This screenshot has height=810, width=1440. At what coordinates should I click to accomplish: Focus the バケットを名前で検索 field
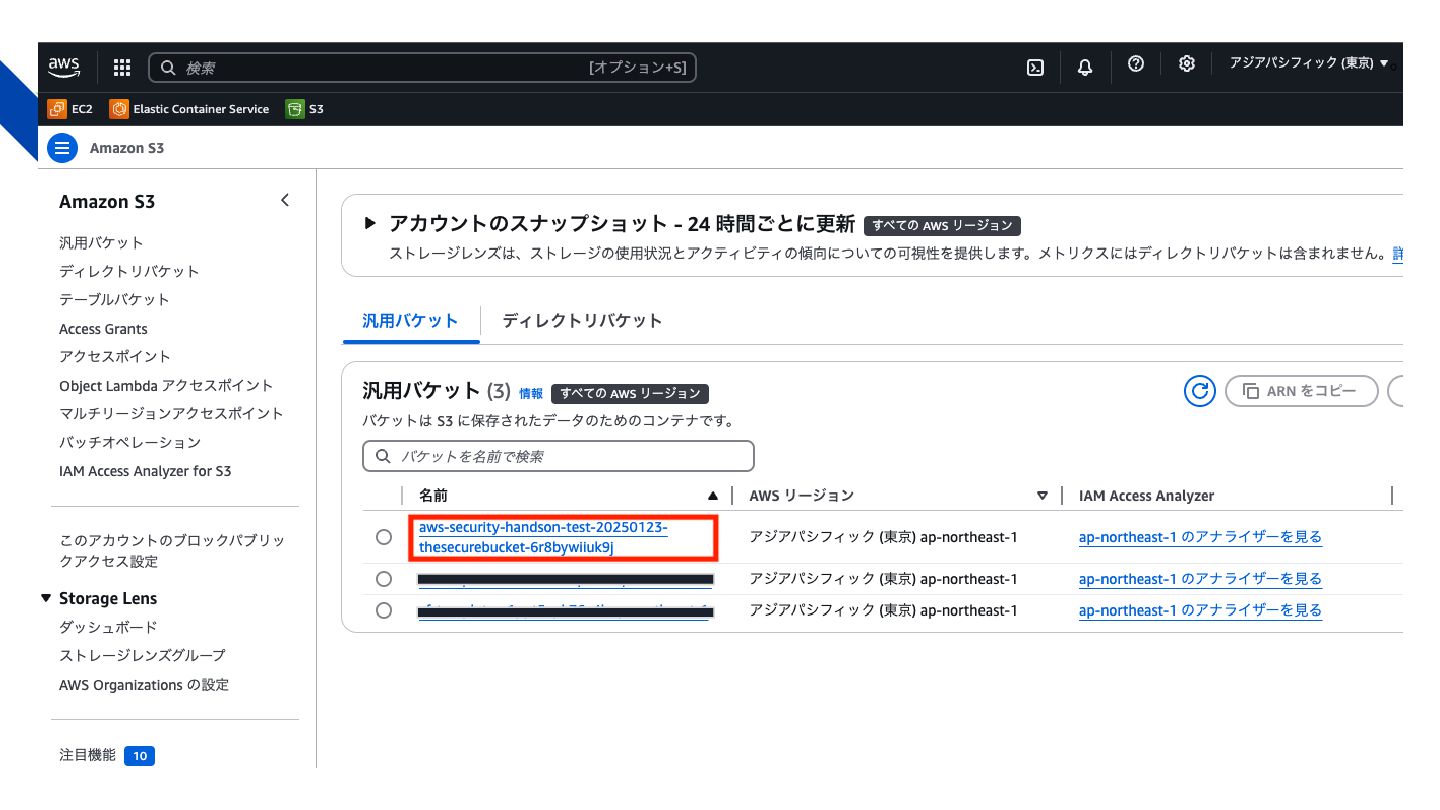(558, 456)
